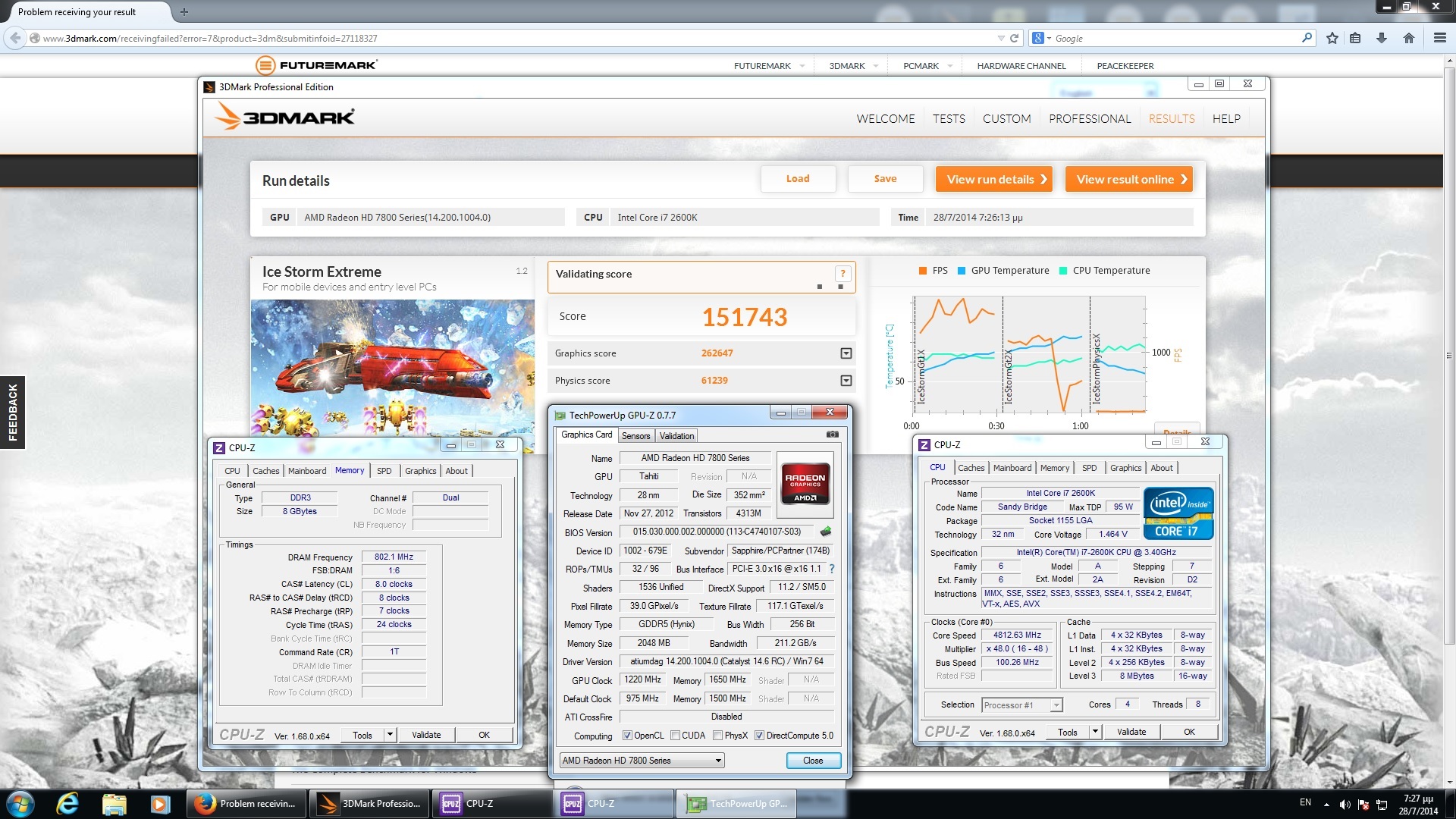
Task: Click the Futuremark logo on the webpage
Action: [x=316, y=65]
